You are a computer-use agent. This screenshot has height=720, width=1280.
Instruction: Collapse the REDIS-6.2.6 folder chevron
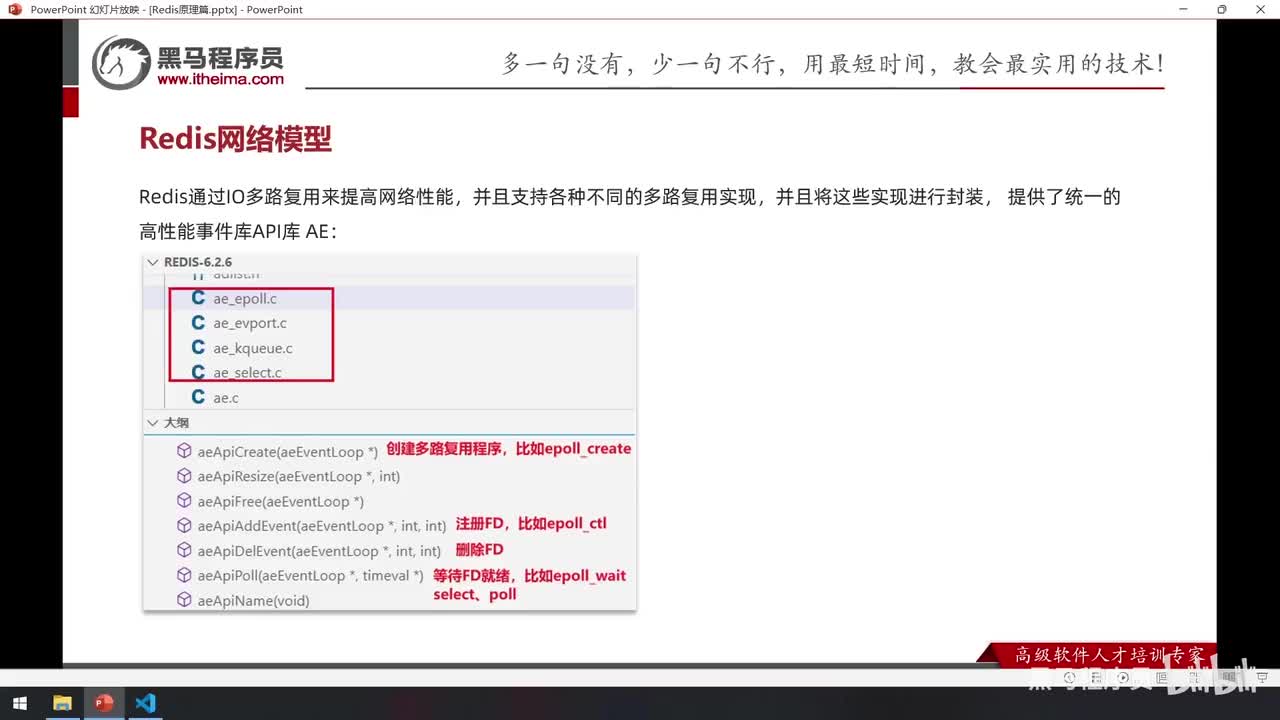[x=153, y=262]
